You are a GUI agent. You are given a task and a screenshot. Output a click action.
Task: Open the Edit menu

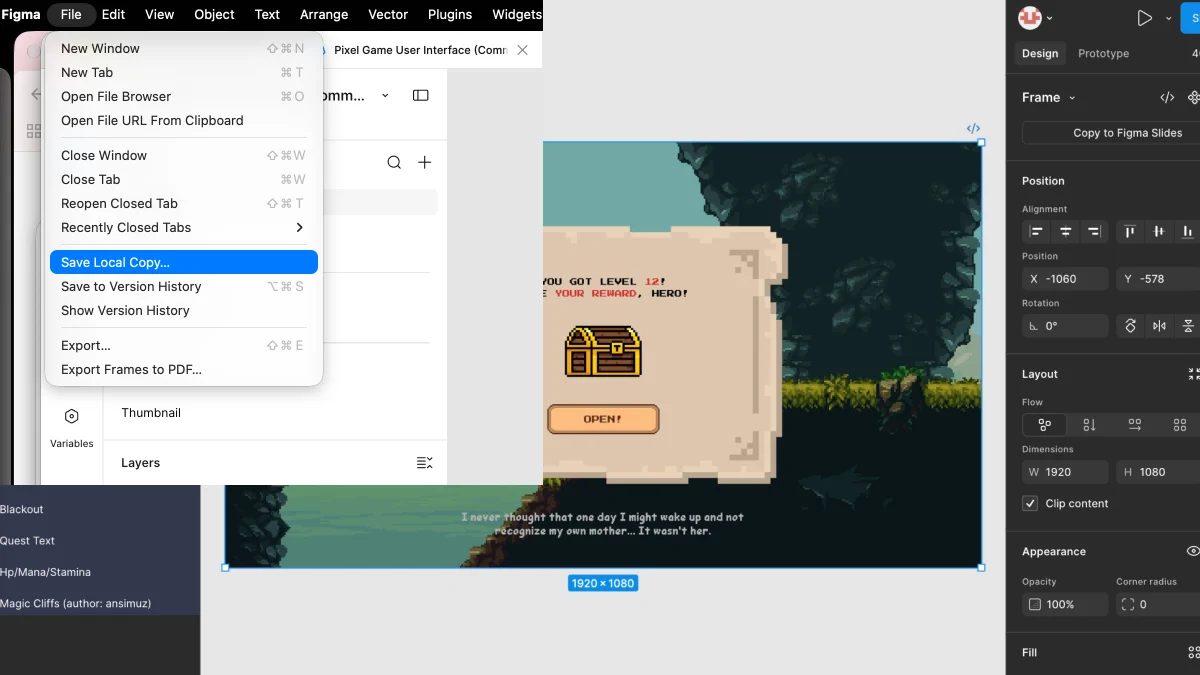[x=113, y=14]
